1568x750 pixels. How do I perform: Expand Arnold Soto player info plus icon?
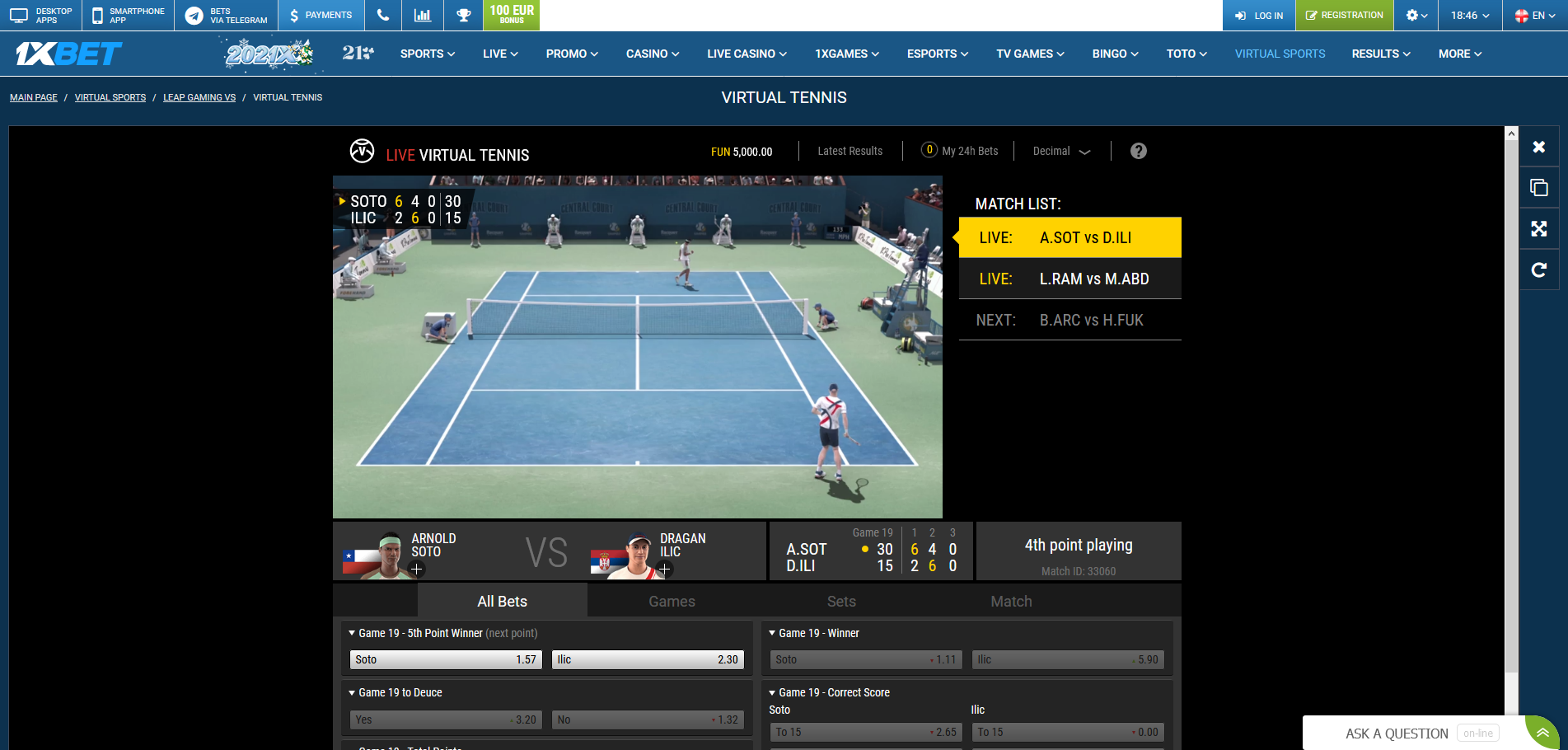click(416, 569)
